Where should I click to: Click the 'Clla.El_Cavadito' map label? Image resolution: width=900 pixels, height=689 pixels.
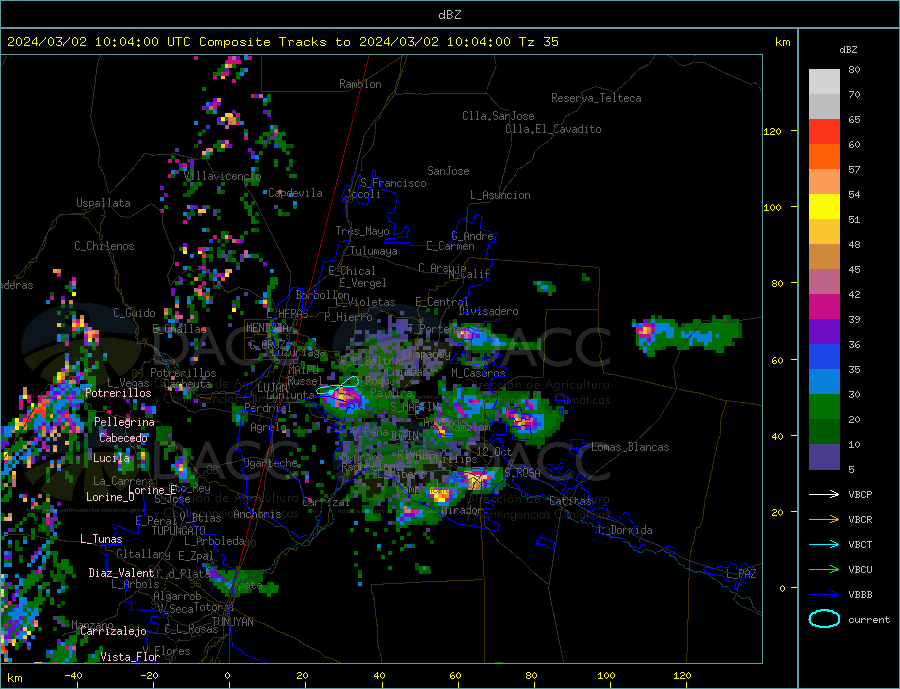coord(553,129)
